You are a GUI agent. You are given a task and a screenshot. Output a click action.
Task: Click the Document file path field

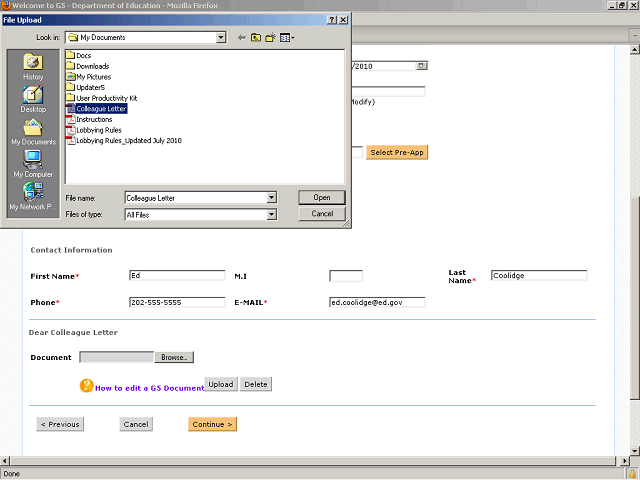click(x=117, y=357)
